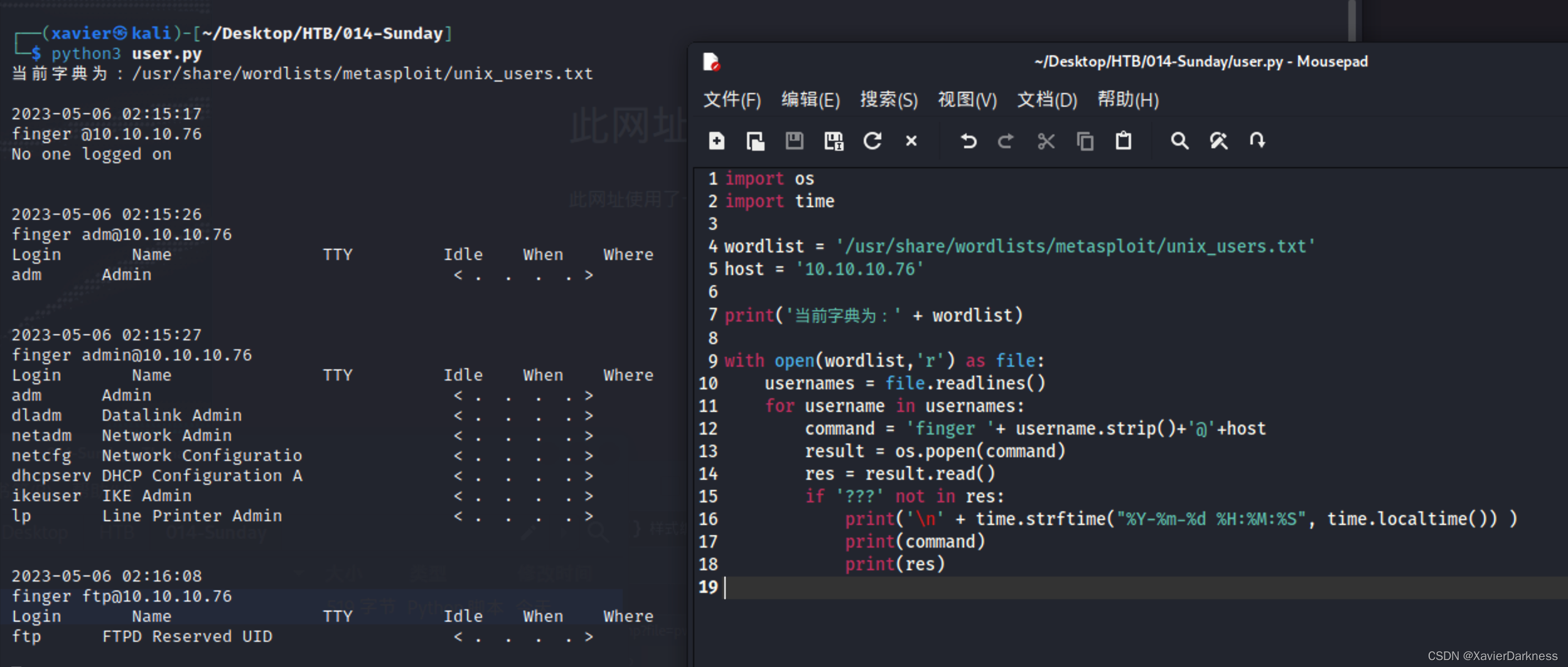Open the 帮助(H) menu

[x=1128, y=100]
